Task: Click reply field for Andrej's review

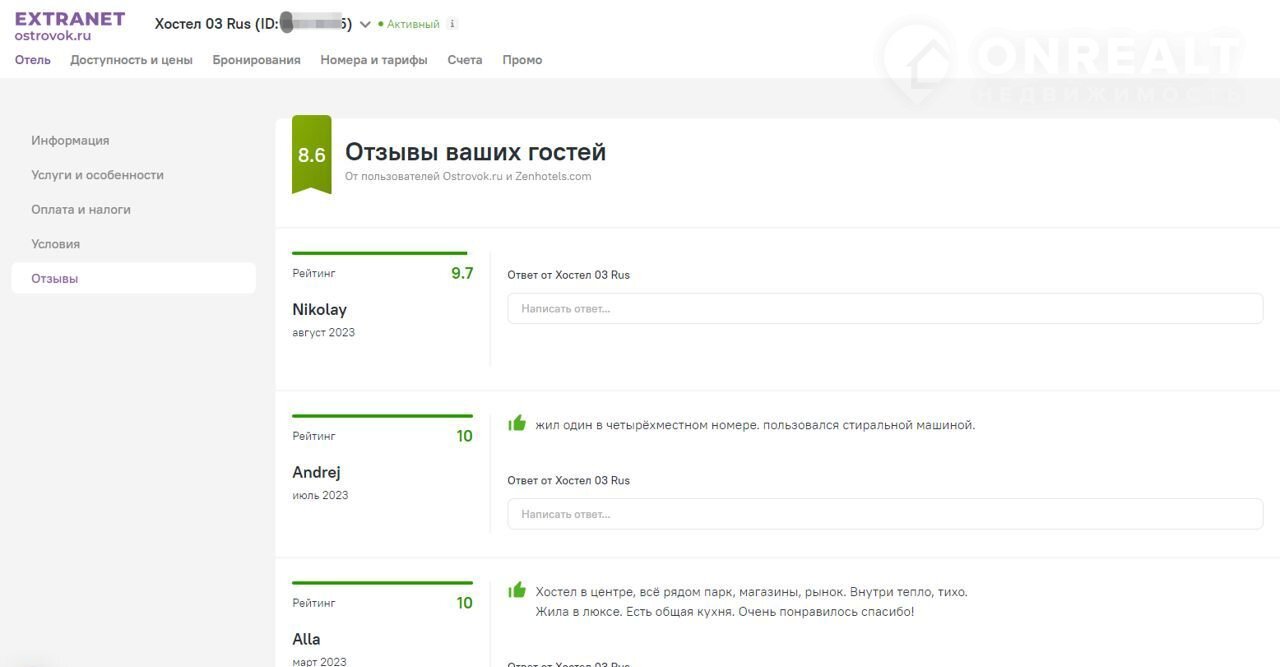Action: [x=884, y=514]
